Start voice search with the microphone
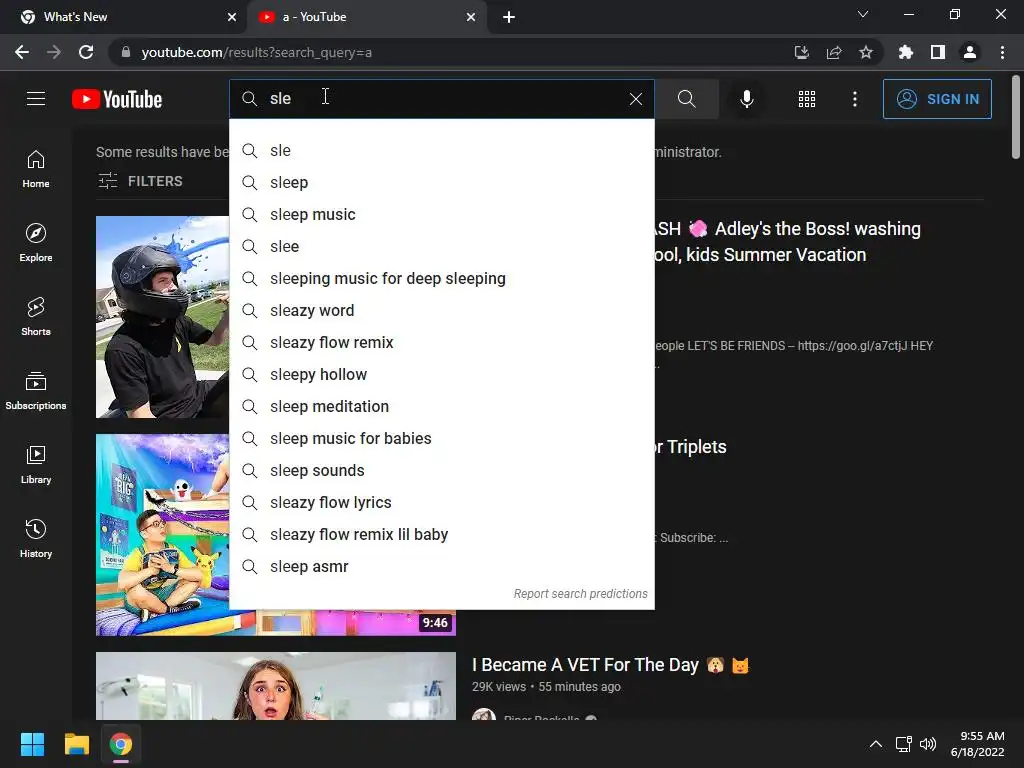The height and width of the screenshot is (768, 1024). tap(746, 99)
